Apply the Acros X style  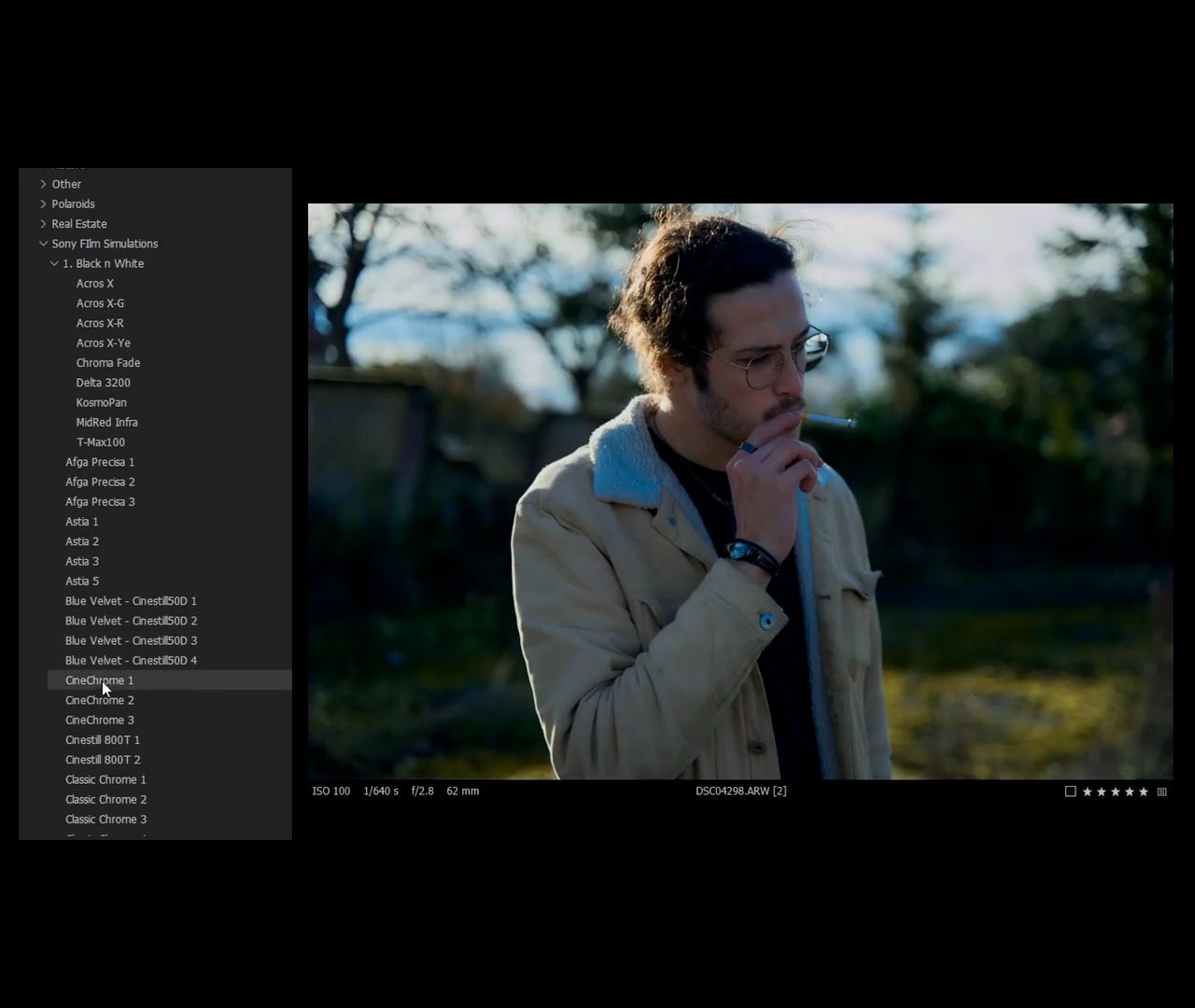(x=94, y=284)
